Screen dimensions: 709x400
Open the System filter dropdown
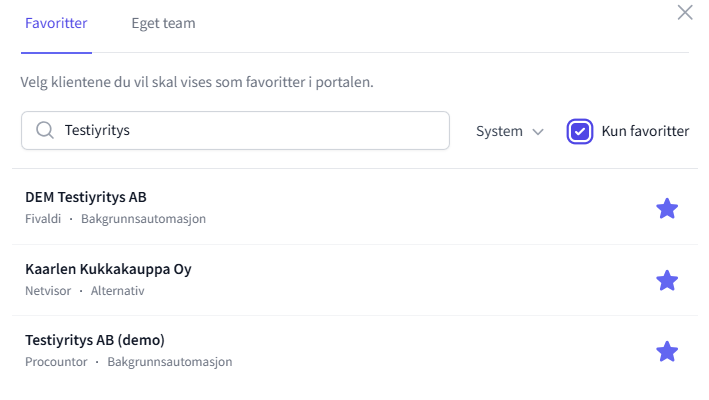[x=509, y=131]
